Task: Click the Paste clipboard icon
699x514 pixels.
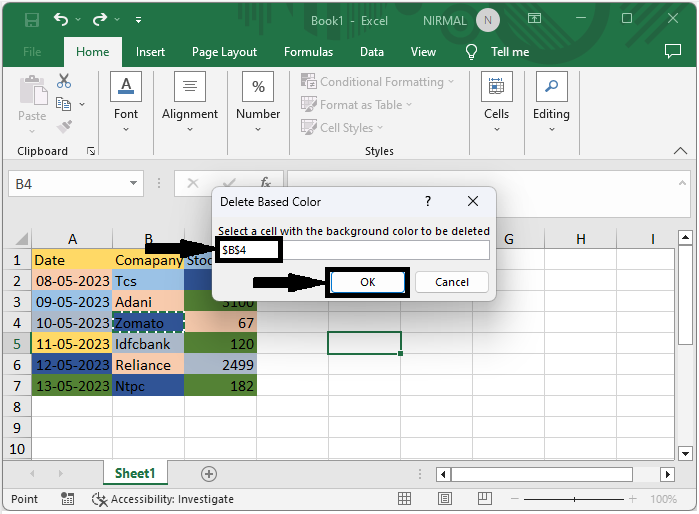Action: tap(33, 91)
